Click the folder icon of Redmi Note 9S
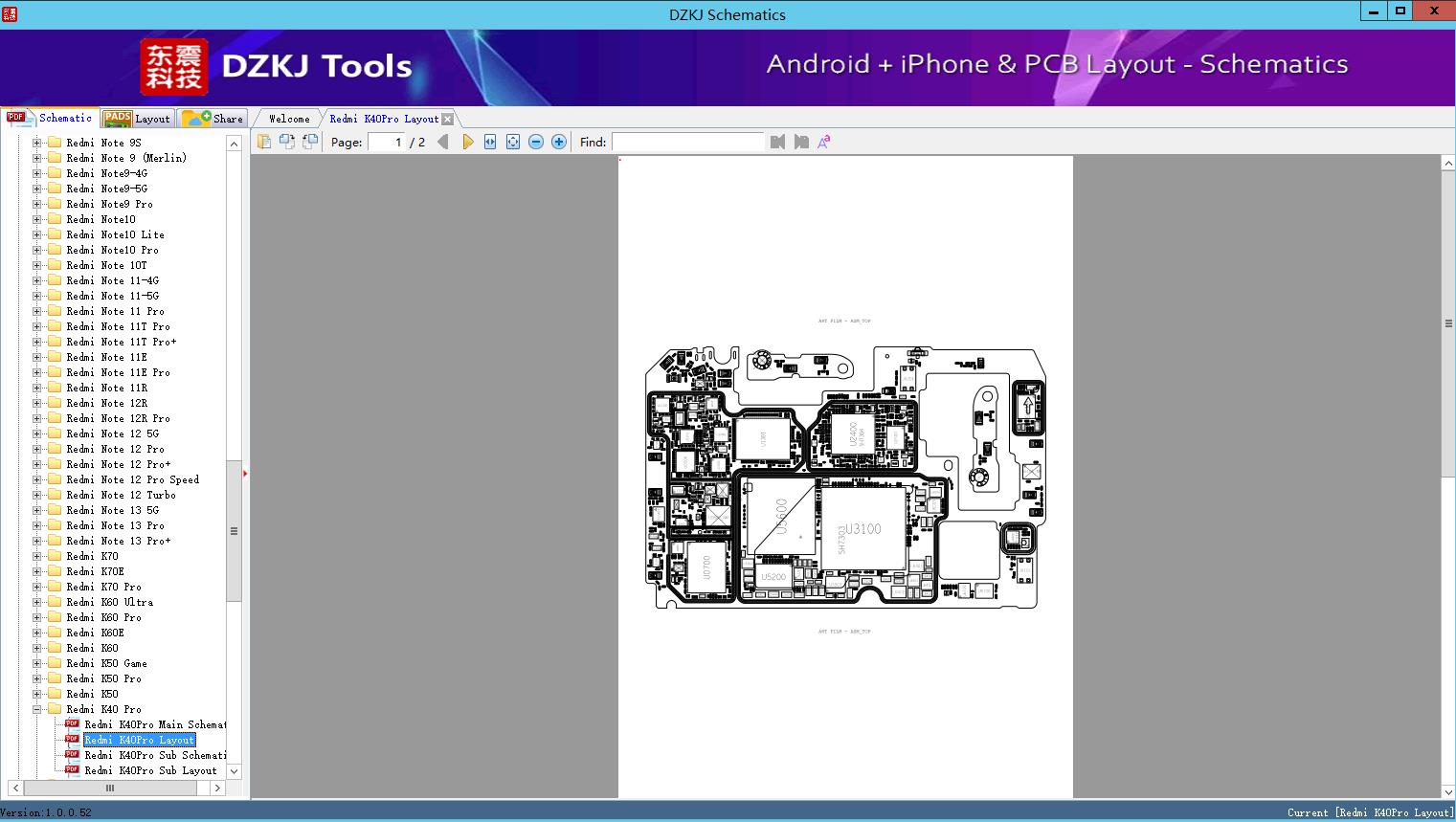 (55, 143)
